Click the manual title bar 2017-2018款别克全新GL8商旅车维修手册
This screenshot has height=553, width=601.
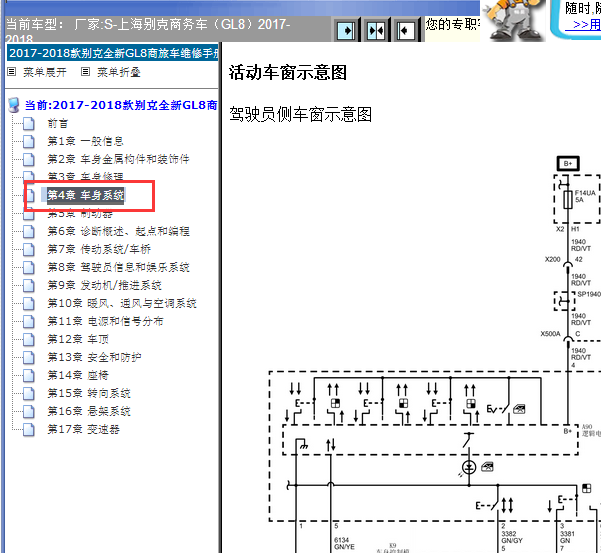coord(113,53)
